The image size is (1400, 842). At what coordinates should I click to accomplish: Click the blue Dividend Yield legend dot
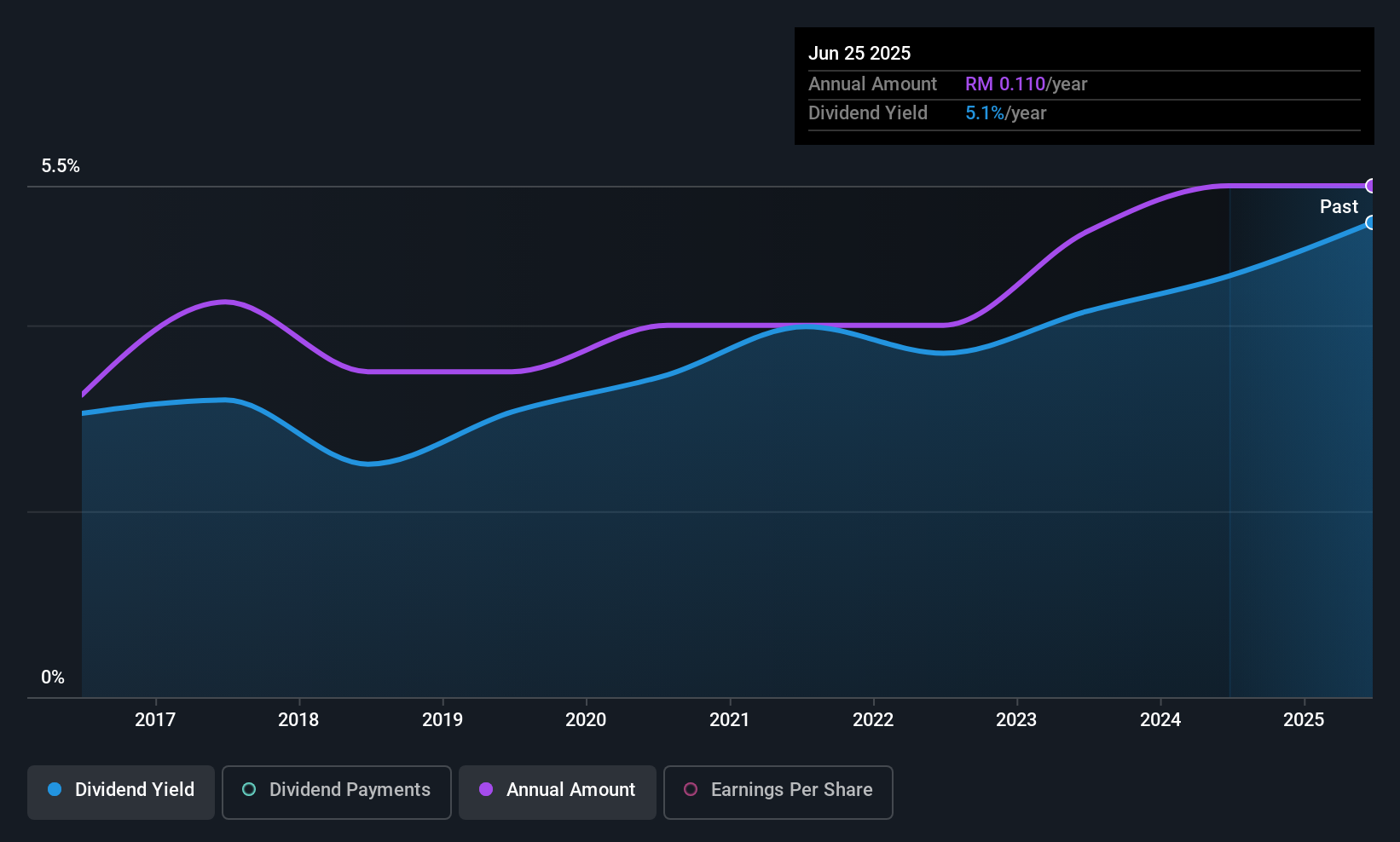pos(55,789)
